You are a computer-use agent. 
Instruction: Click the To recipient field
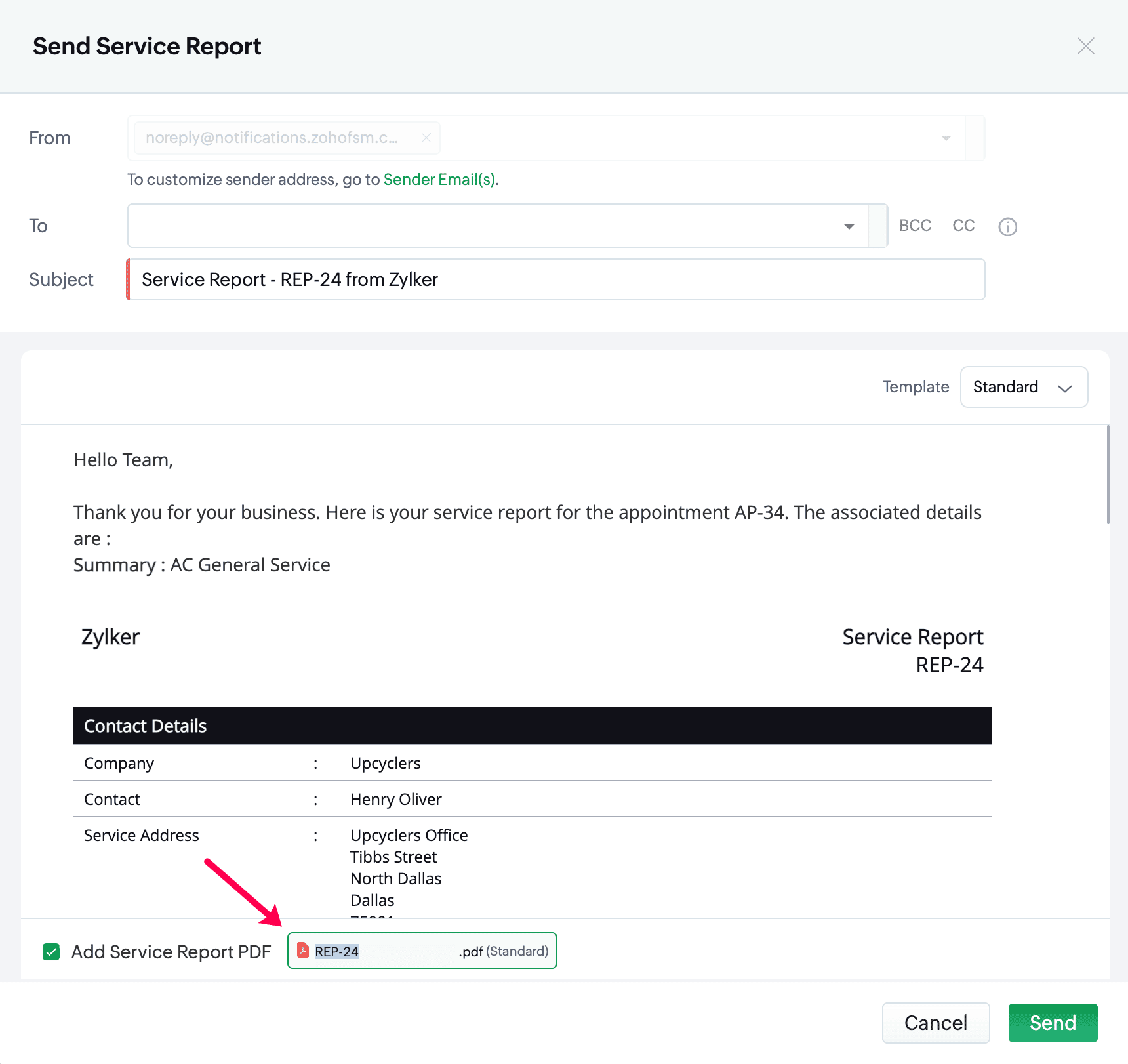point(485,226)
